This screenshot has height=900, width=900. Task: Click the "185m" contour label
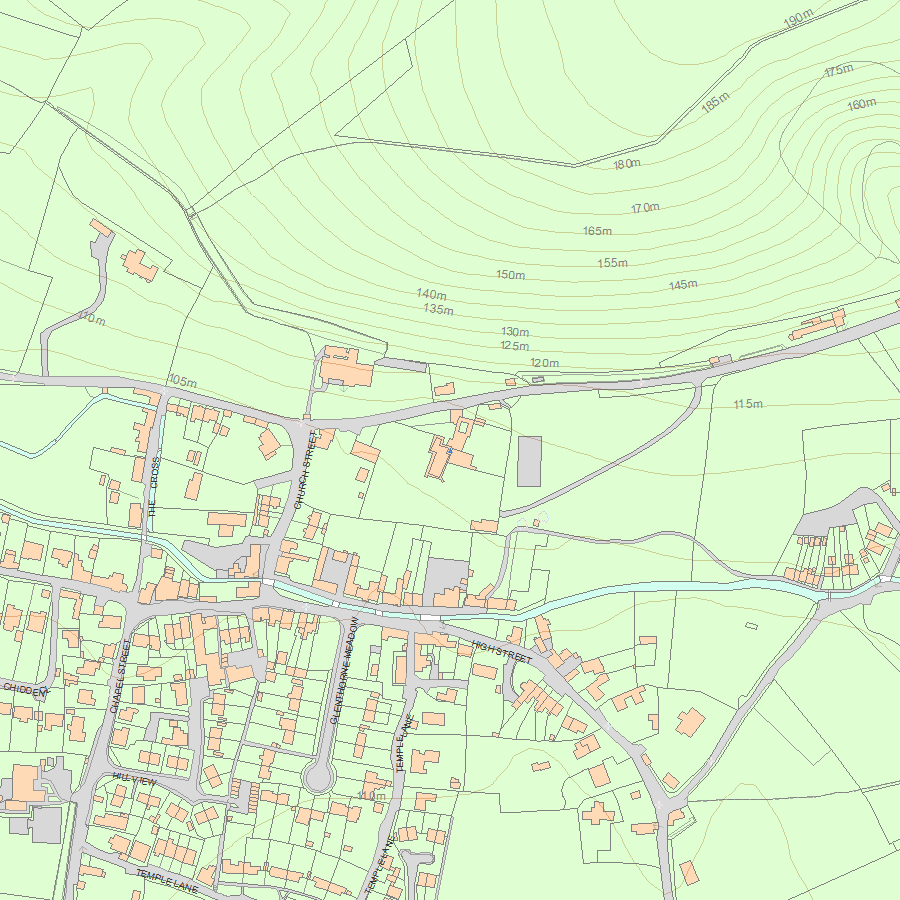click(715, 102)
